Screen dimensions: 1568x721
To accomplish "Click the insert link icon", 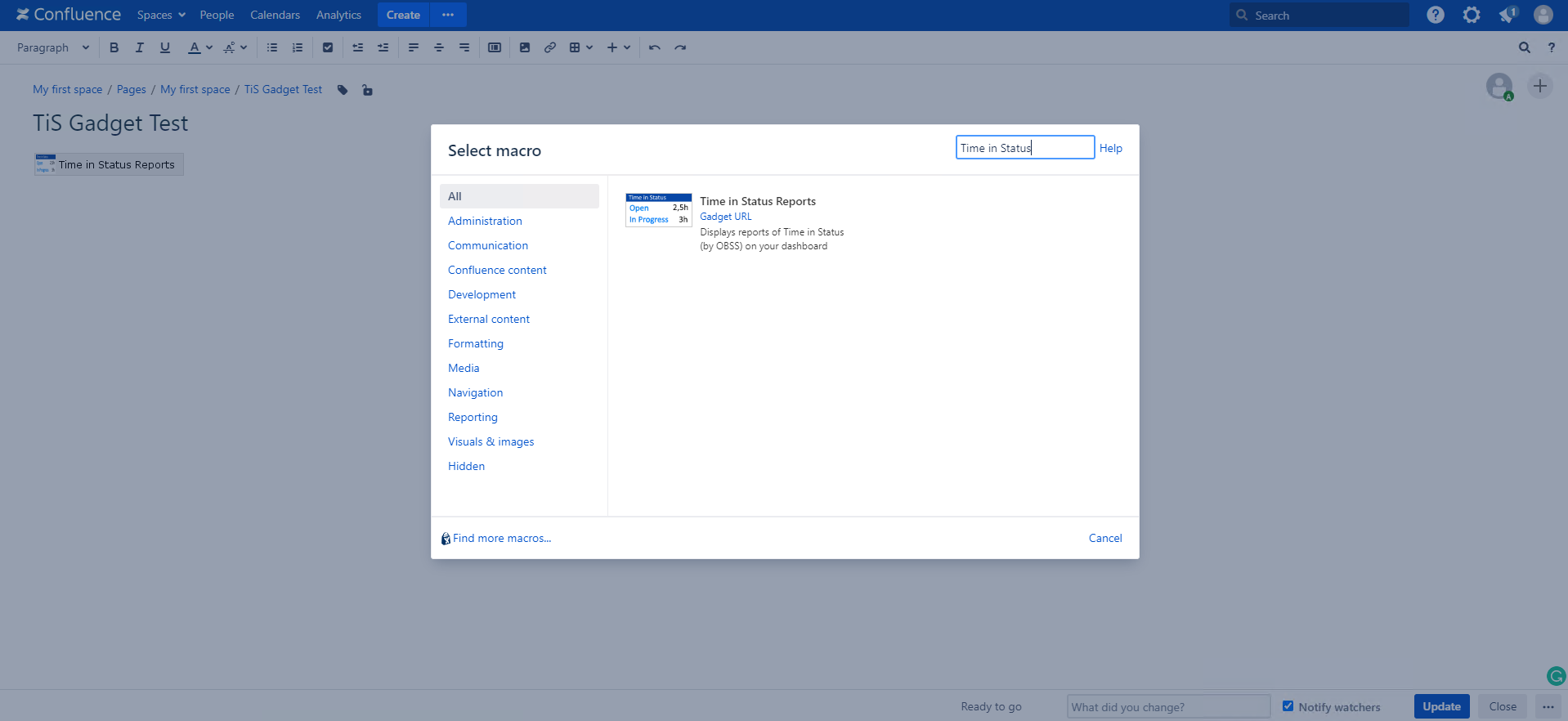I will (550, 47).
